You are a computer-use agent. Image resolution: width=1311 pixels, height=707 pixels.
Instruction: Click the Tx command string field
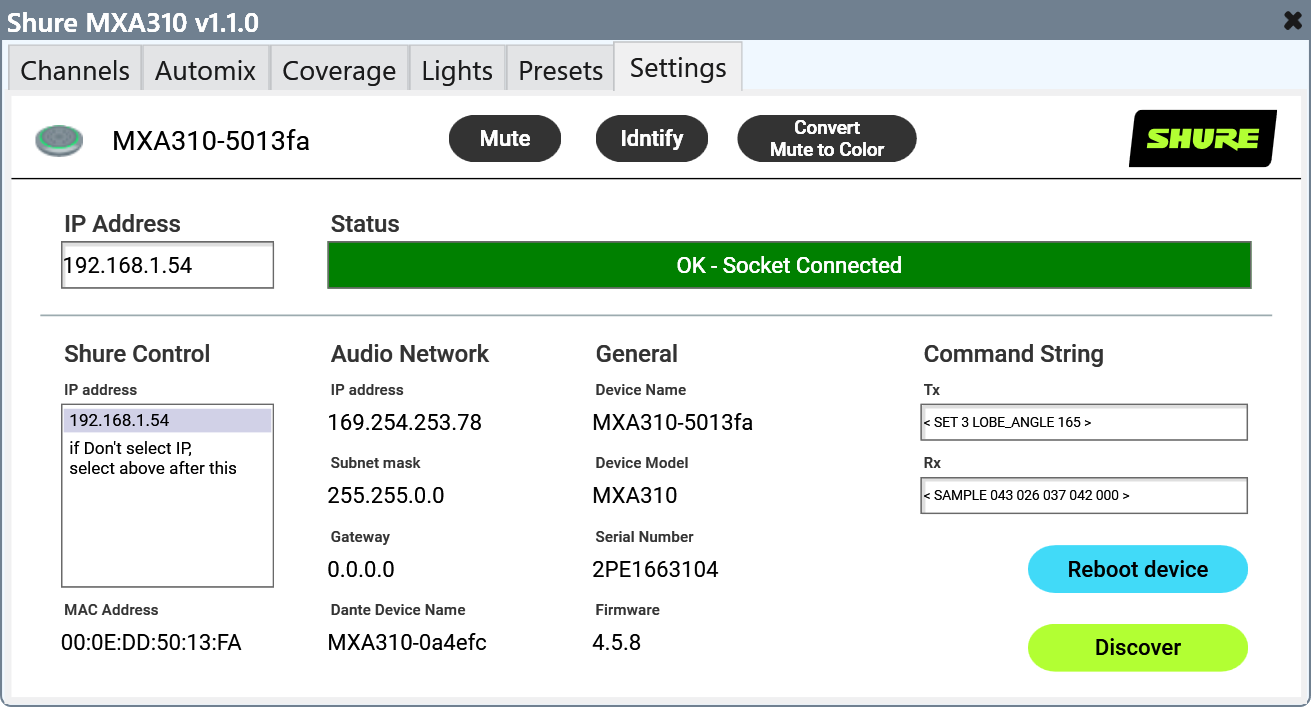pos(1084,422)
